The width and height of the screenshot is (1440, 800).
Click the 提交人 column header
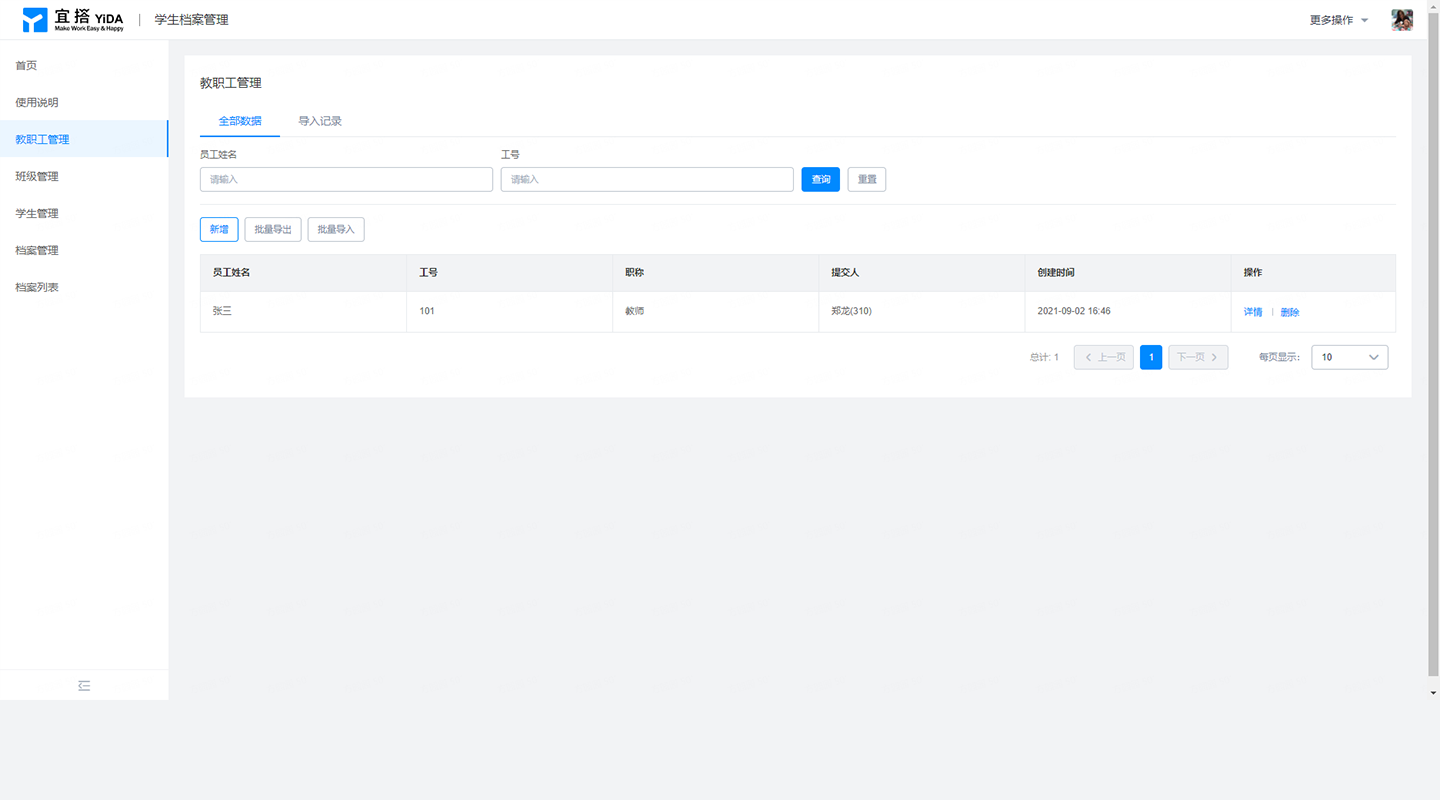point(921,273)
